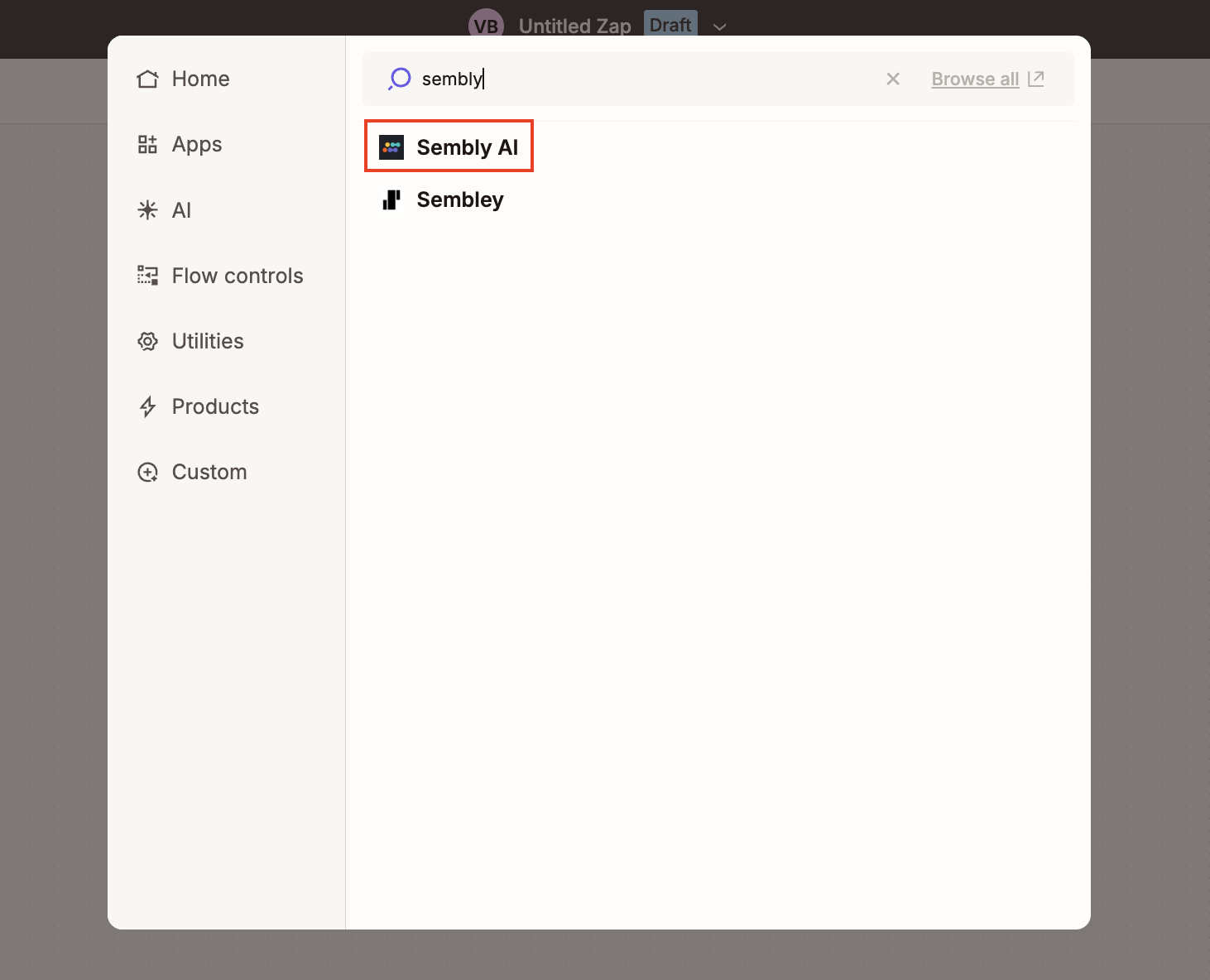Screen dimensions: 1210x980
Task: Click the Sembley app logo
Action: 391,199
